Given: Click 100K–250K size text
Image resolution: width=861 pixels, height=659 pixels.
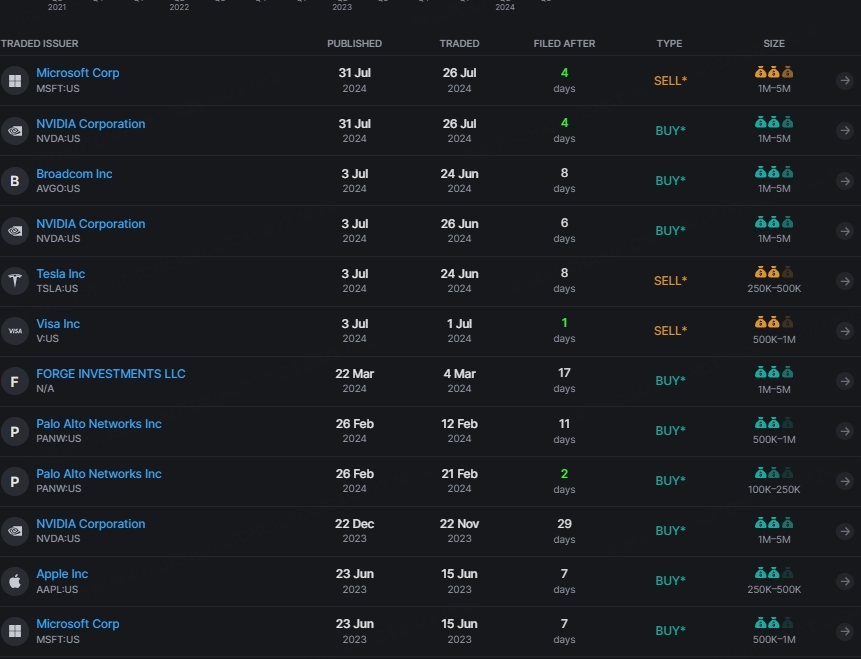Looking at the screenshot, I should [774, 489].
